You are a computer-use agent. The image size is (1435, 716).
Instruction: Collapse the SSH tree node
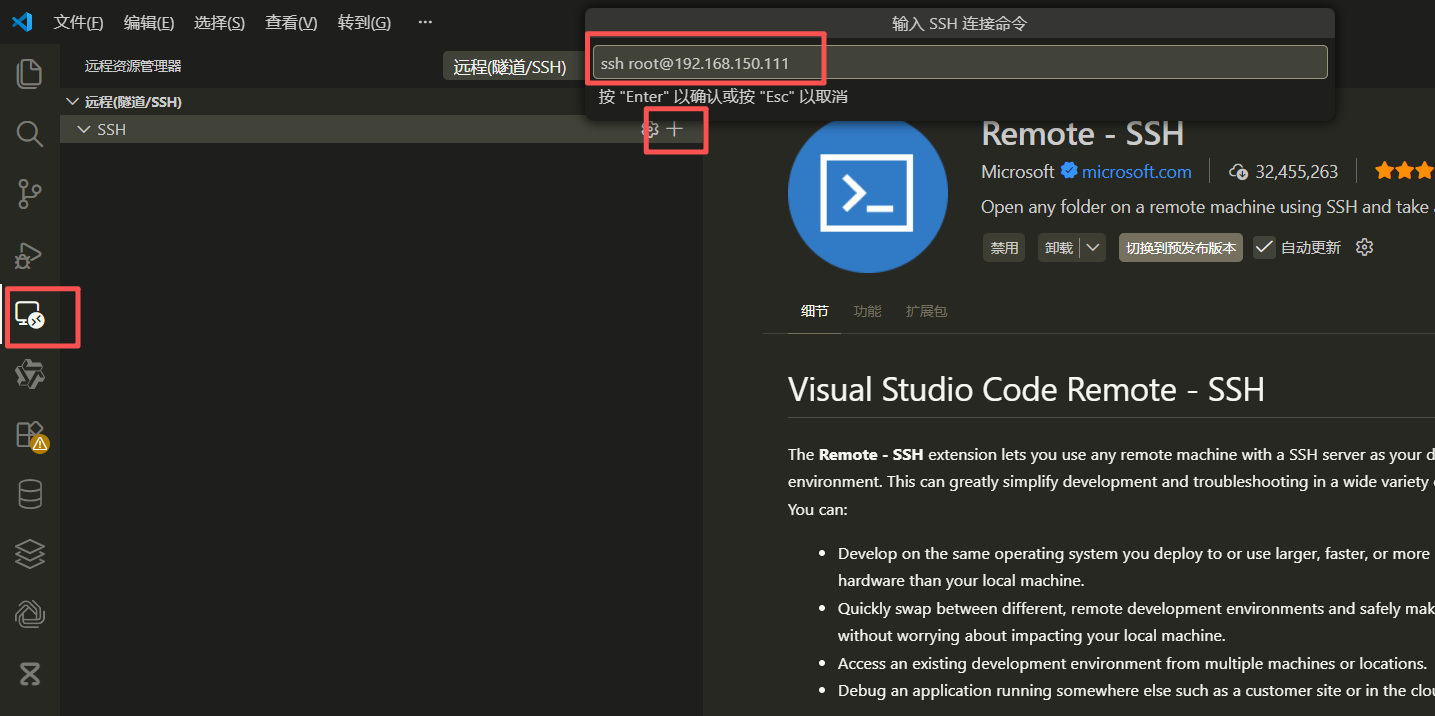point(84,130)
